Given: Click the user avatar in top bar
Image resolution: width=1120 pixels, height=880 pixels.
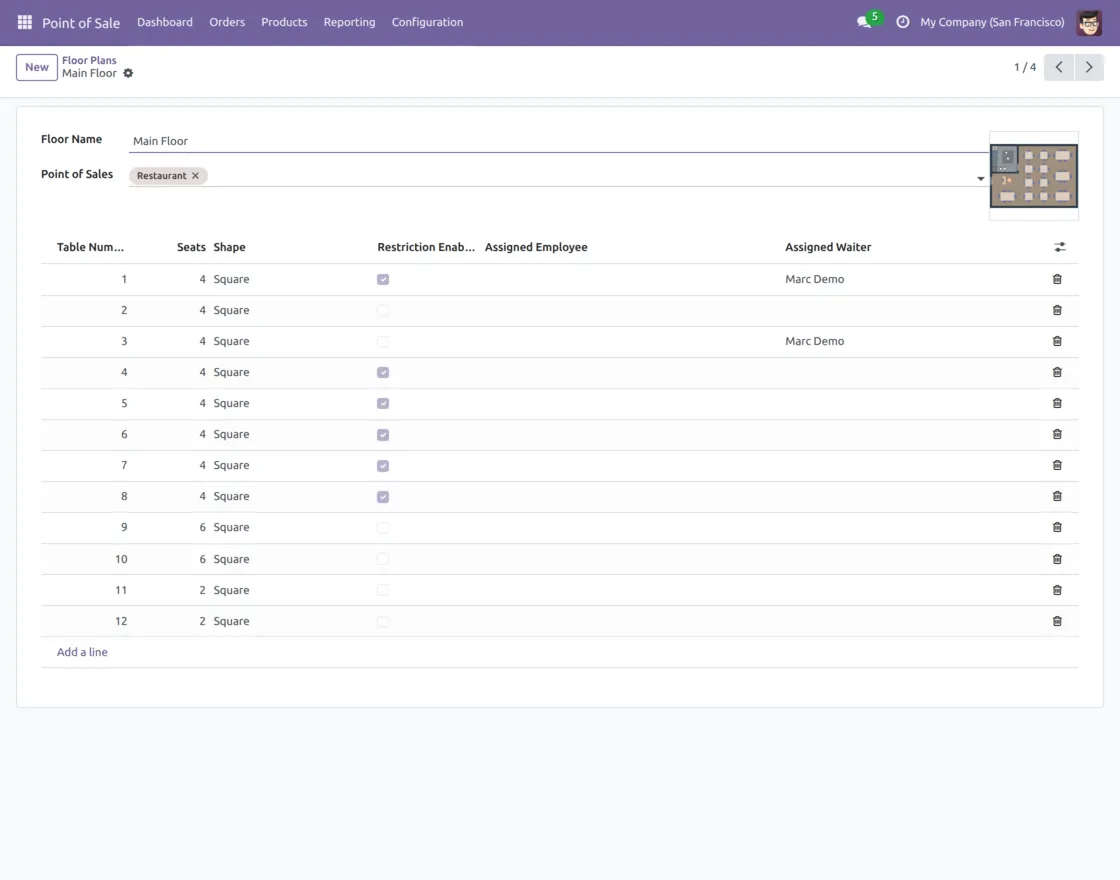Looking at the screenshot, I should coord(1088,22).
